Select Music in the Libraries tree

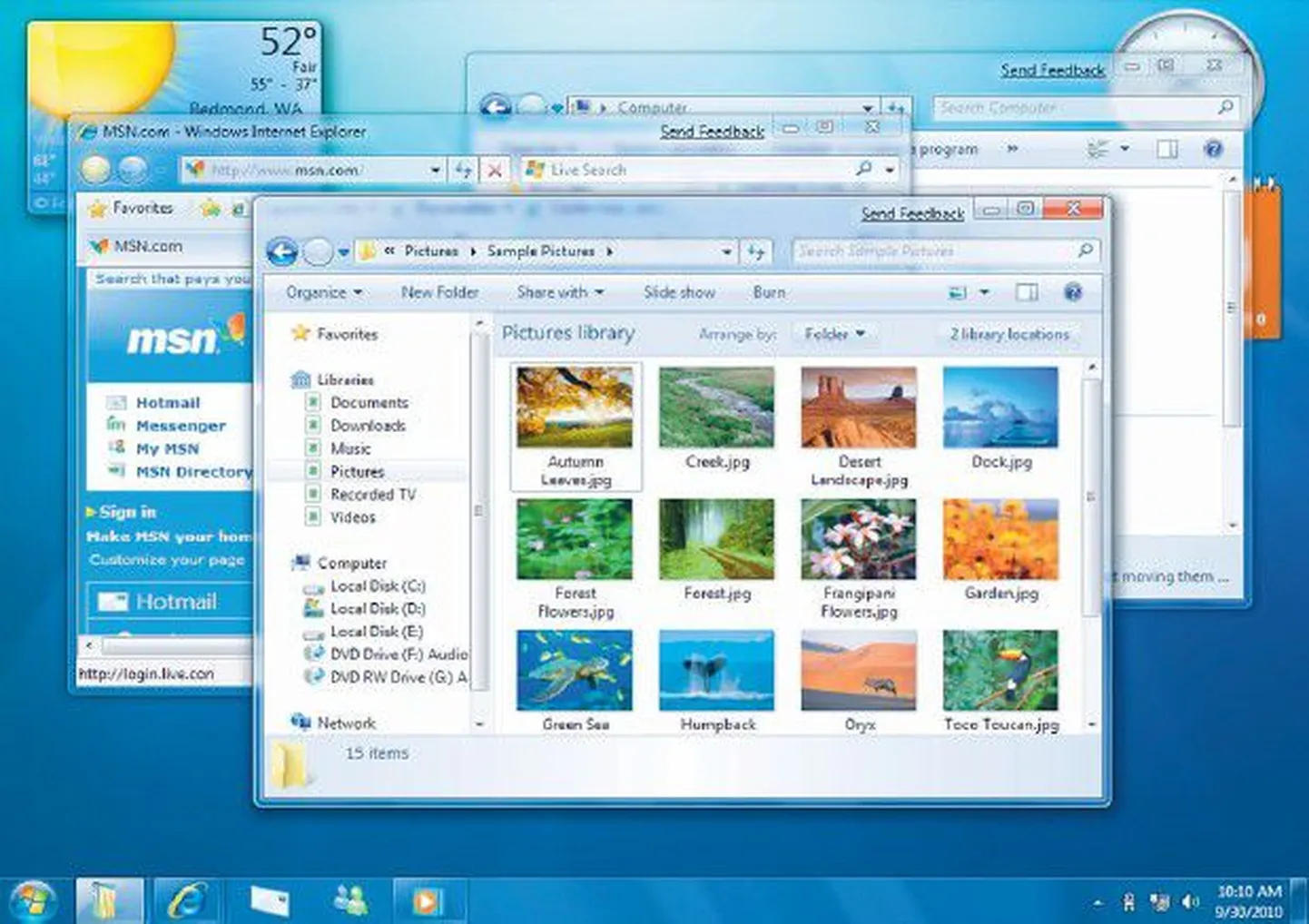tap(350, 448)
